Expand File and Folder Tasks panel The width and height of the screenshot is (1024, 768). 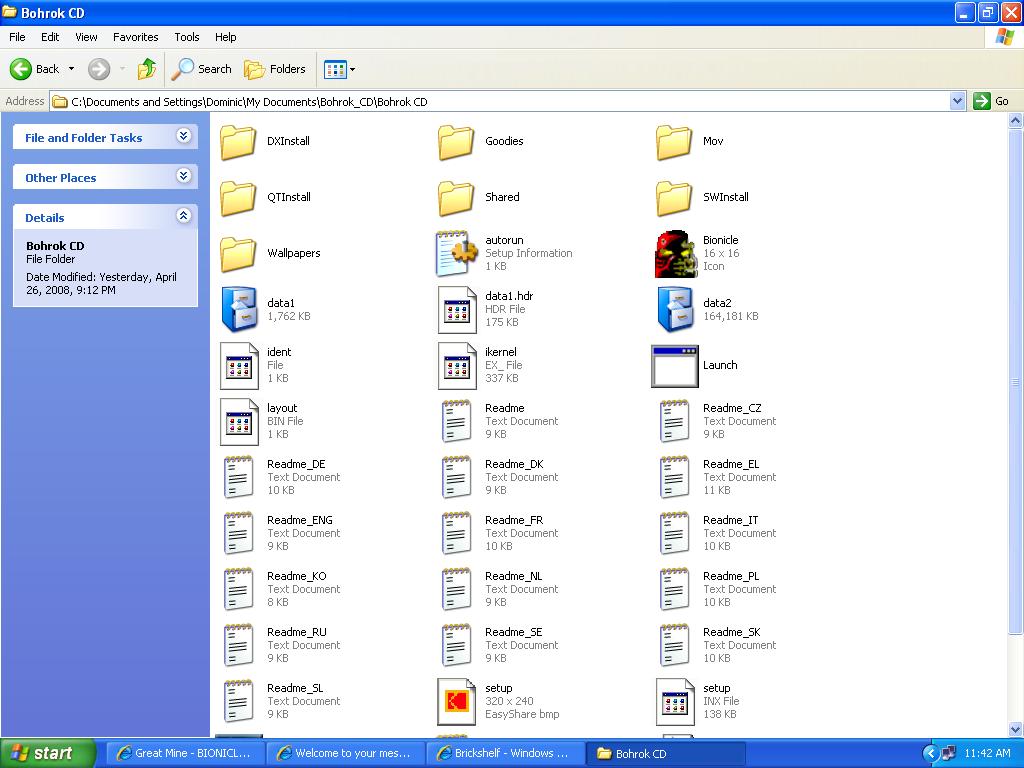(x=183, y=137)
